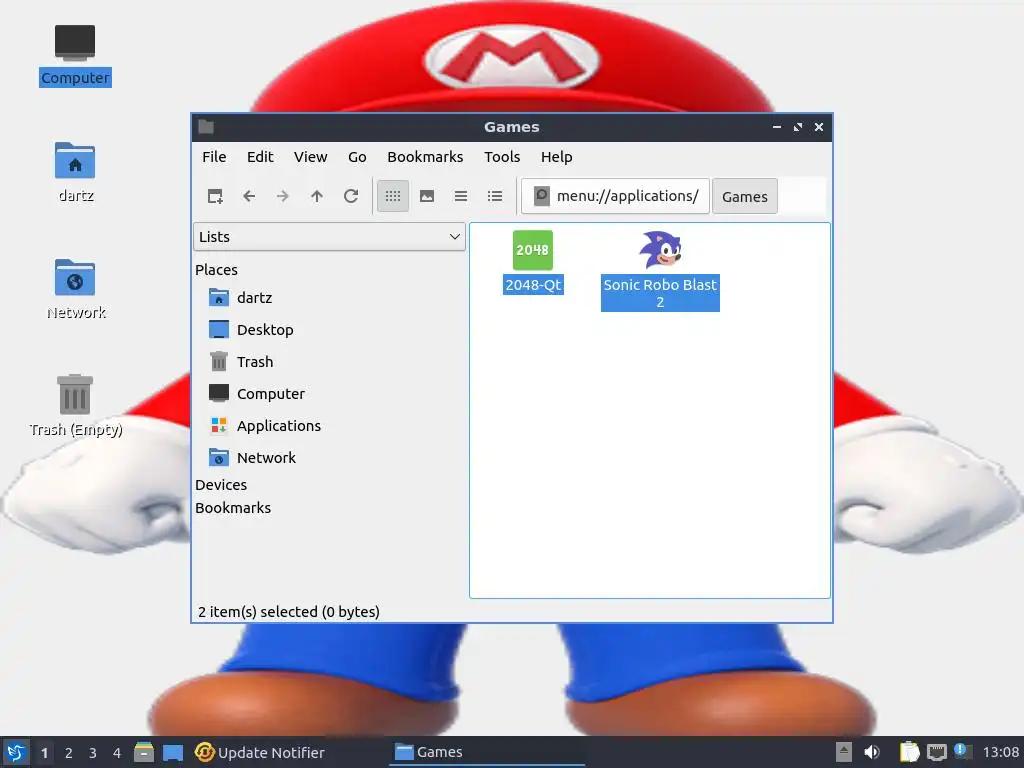Click status bar selection text

pyautogui.click(x=289, y=612)
